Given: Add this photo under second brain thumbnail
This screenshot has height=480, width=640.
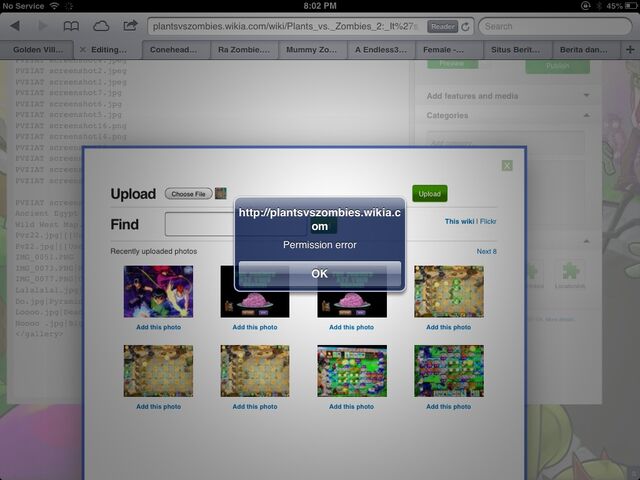Looking at the screenshot, I should 351,327.
